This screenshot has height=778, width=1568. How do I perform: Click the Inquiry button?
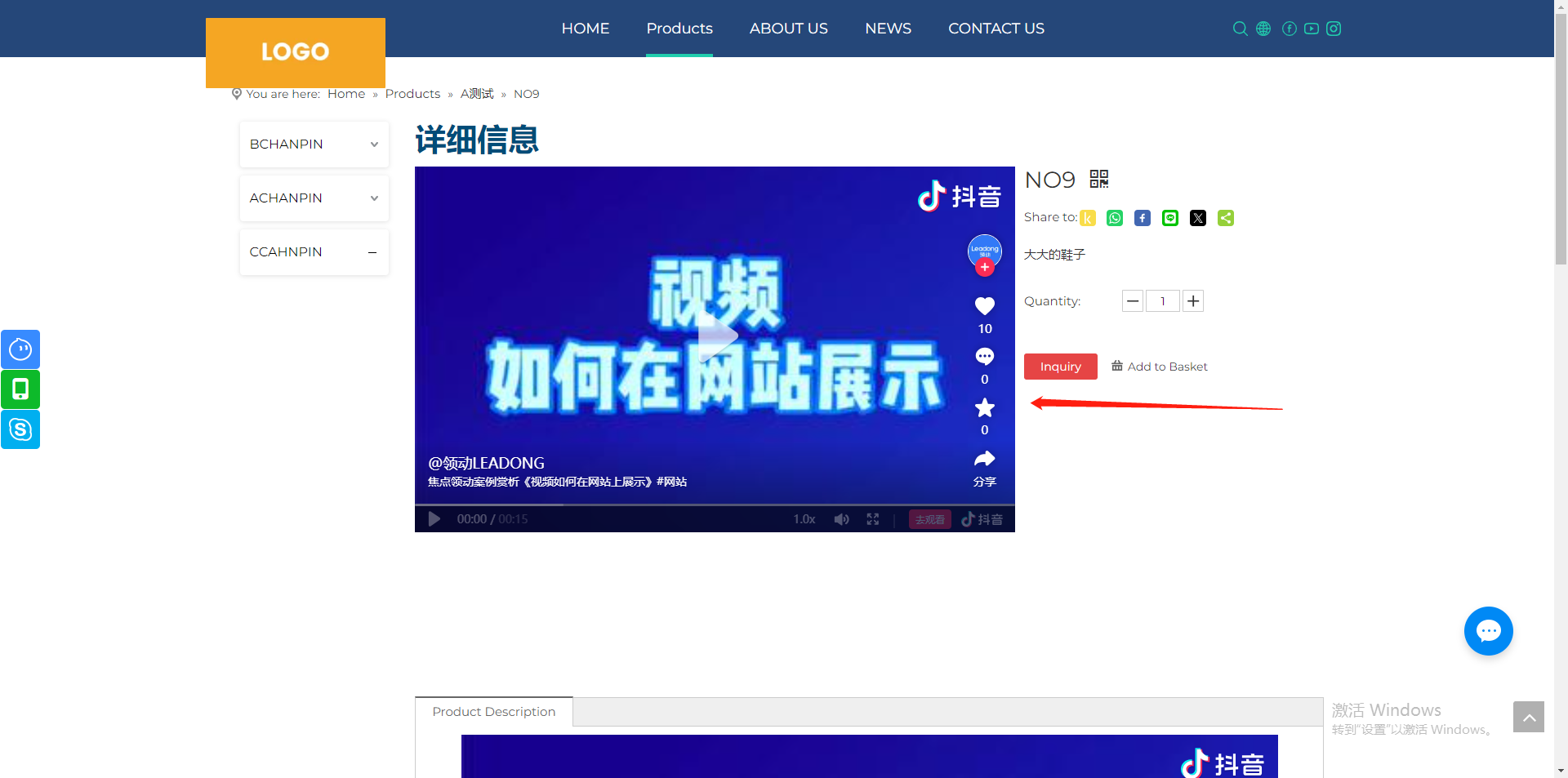[x=1060, y=366]
